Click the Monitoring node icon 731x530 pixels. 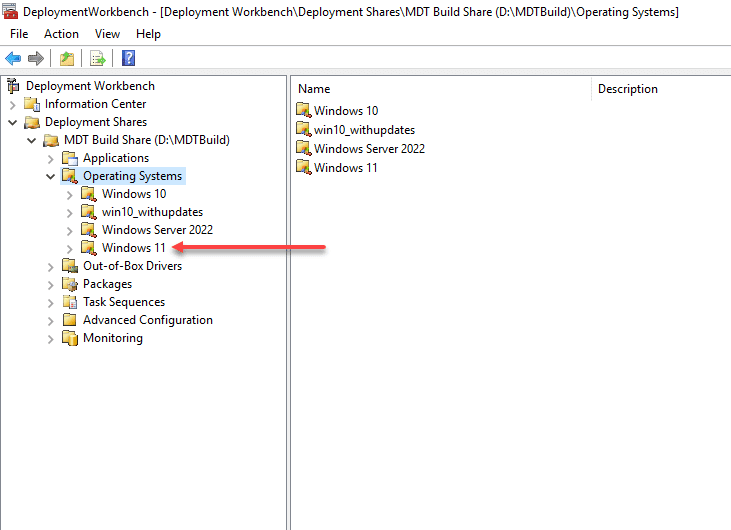pos(70,338)
